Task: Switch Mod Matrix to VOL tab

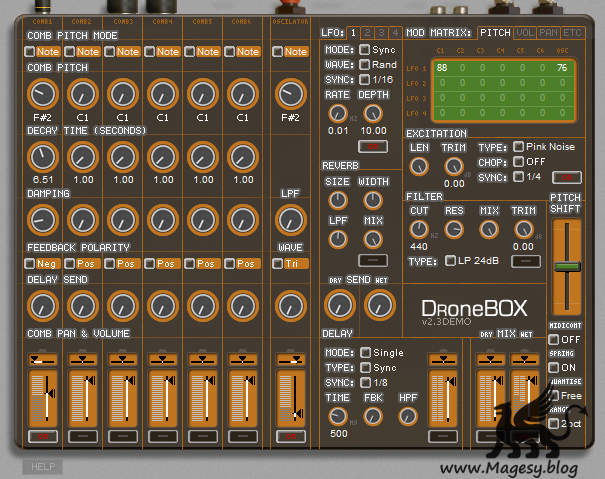Action: [525, 33]
